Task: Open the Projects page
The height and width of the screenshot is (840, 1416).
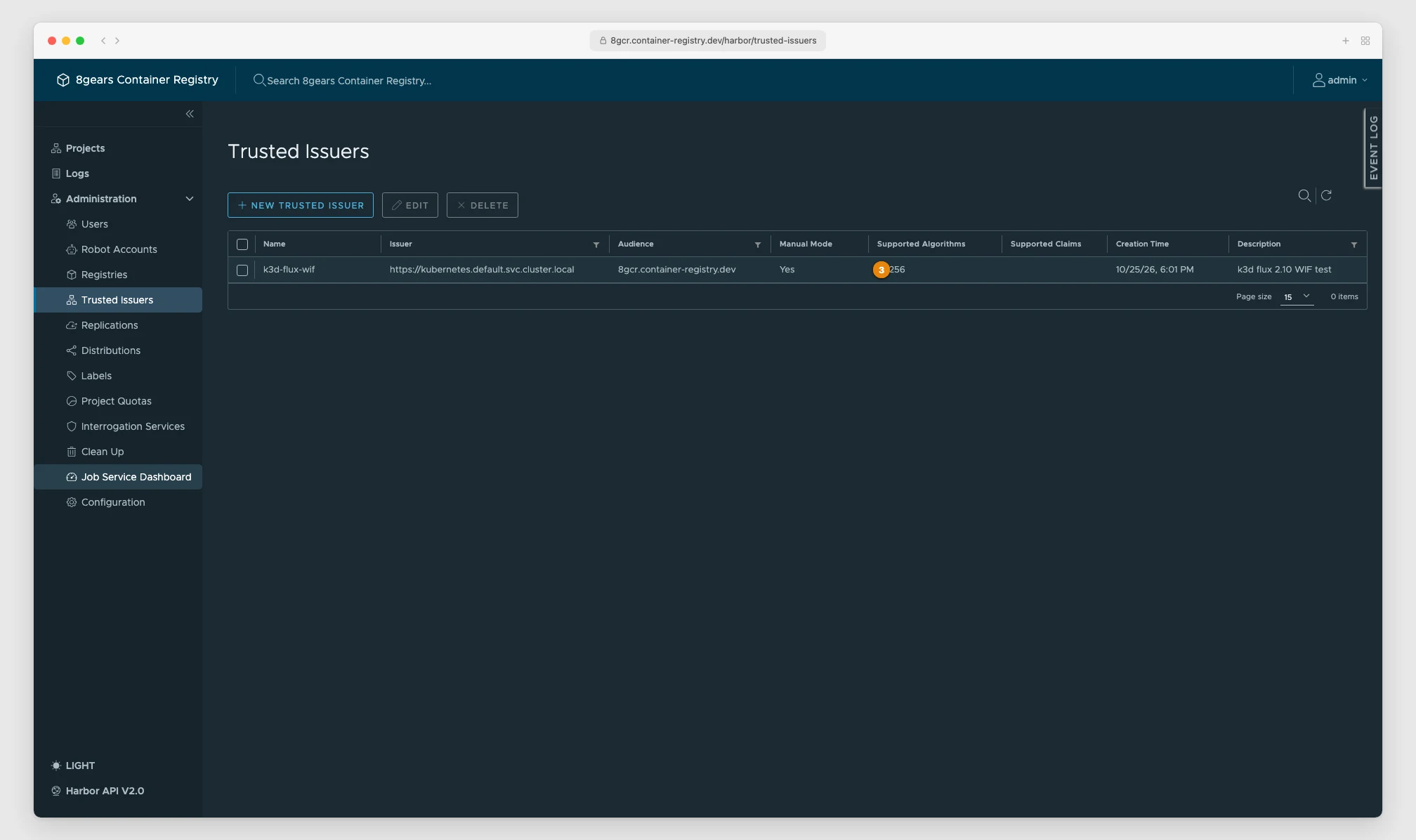Action: click(85, 148)
